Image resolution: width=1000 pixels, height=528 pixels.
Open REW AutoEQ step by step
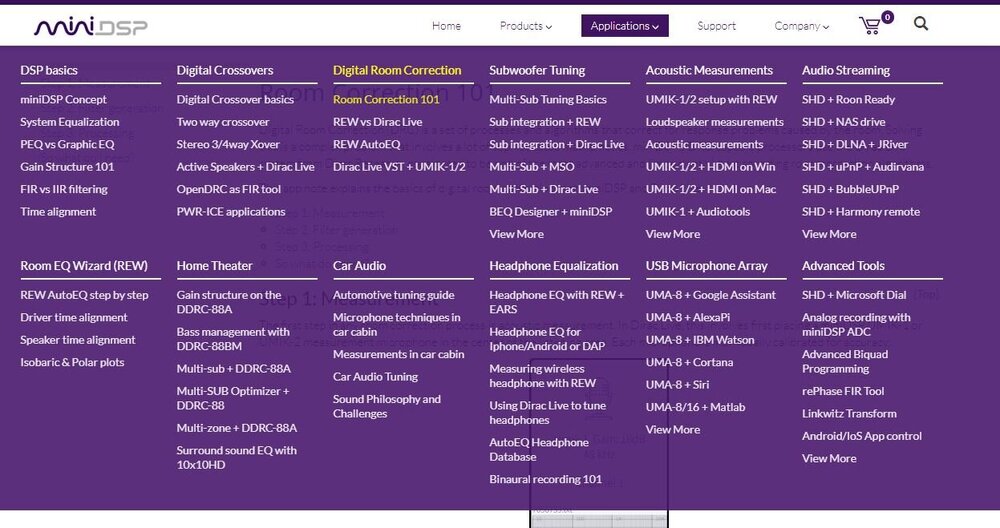pyautogui.click(x=84, y=295)
